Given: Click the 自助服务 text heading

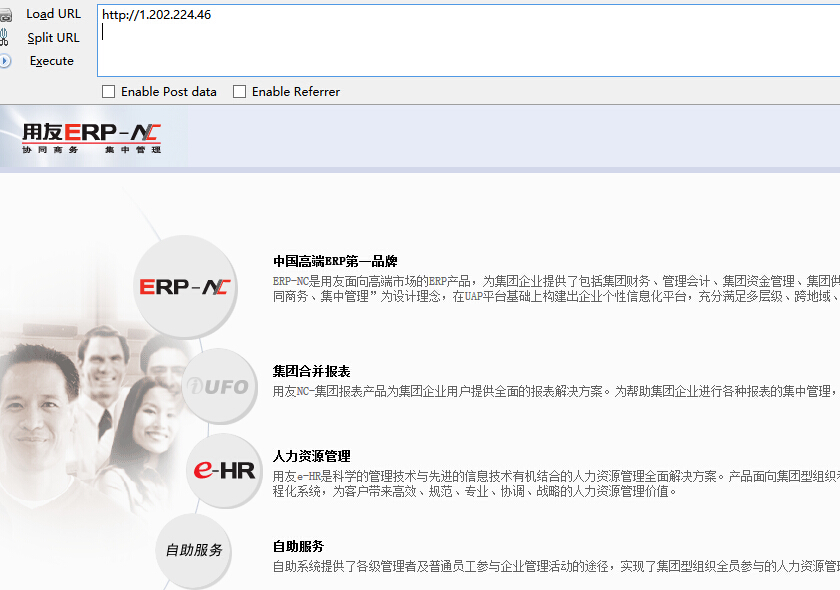Looking at the screenshot, I should (x=298, y=546).
